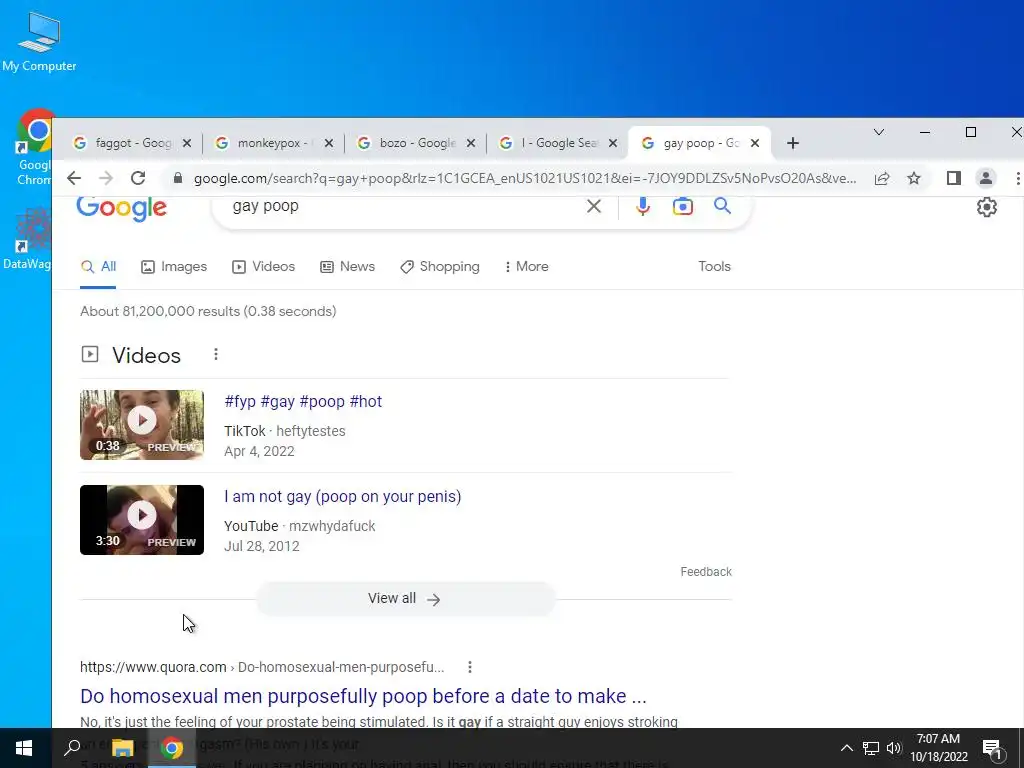The height and width of the screenshot is (768, 1024).
Task: Click the address bar URL
Action: coord(524,178)
